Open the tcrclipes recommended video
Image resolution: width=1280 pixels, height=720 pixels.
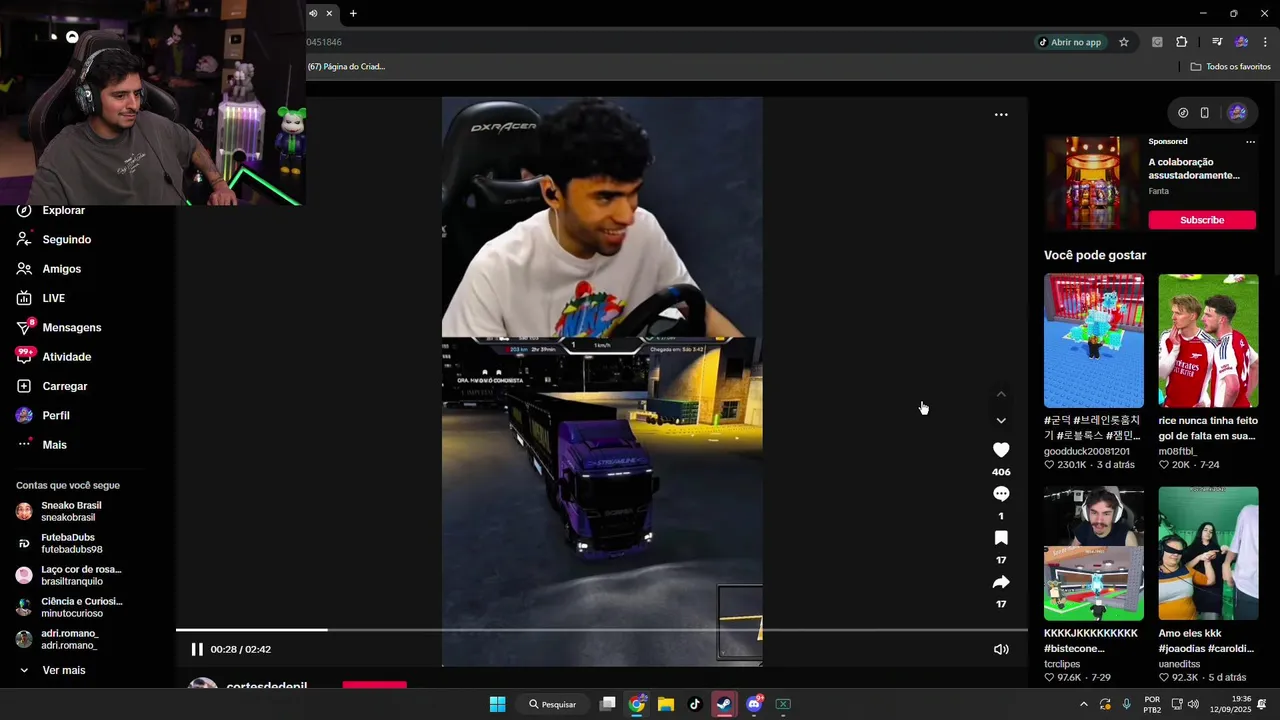[1094, 554]
